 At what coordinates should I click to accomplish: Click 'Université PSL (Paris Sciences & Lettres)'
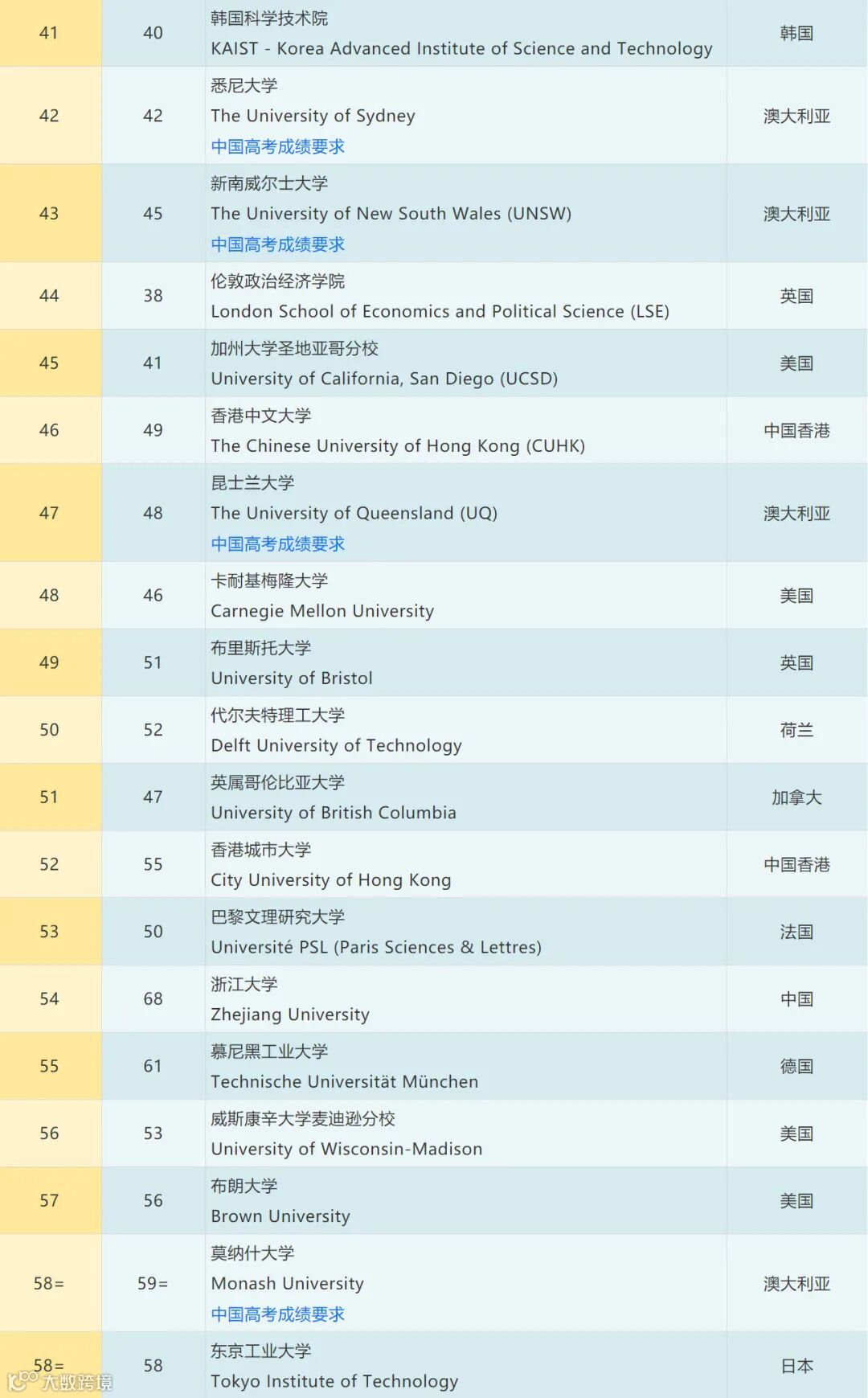(x=376, y=947)
